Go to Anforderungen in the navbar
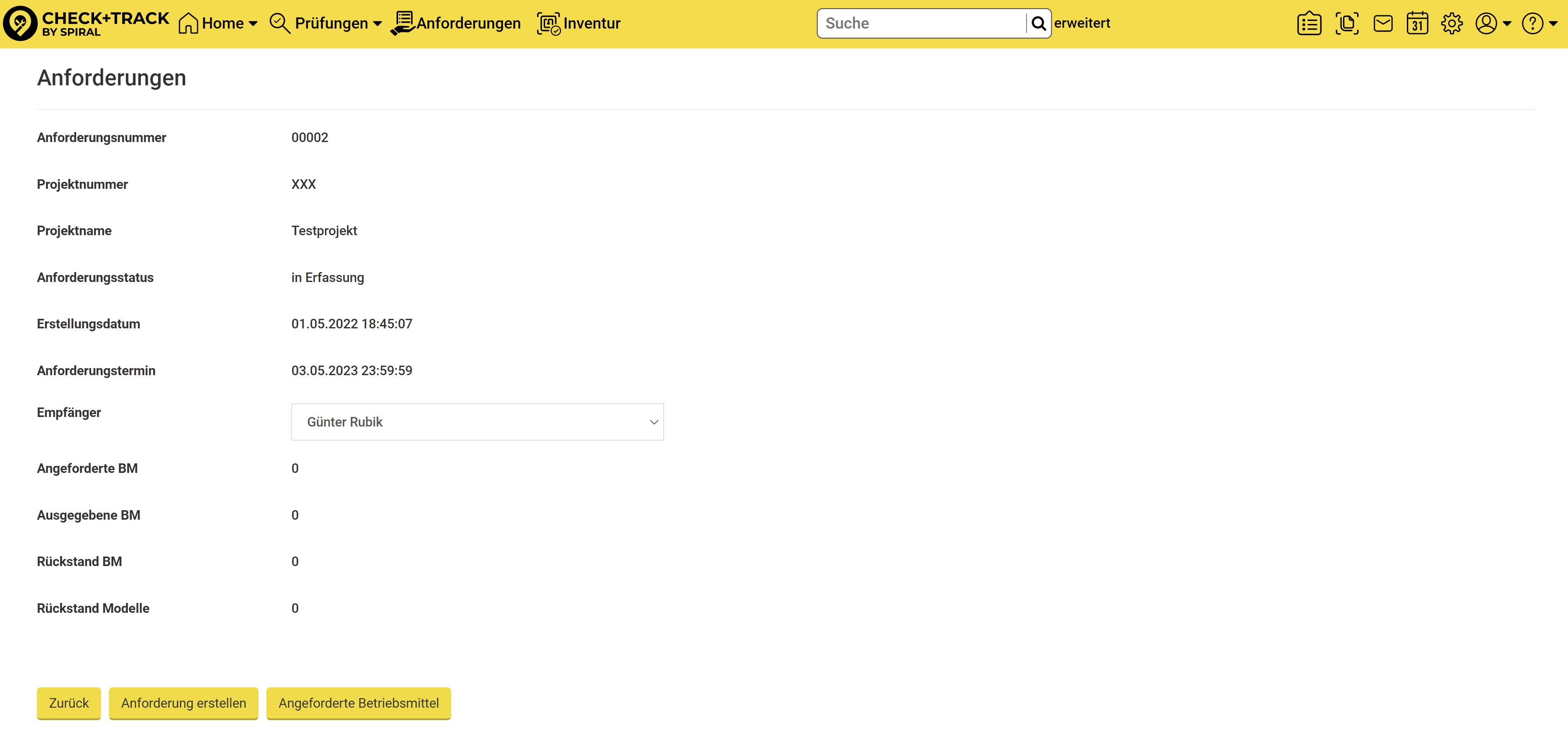The height and width of the screenshot is (735, 1568). pos(469,23)
